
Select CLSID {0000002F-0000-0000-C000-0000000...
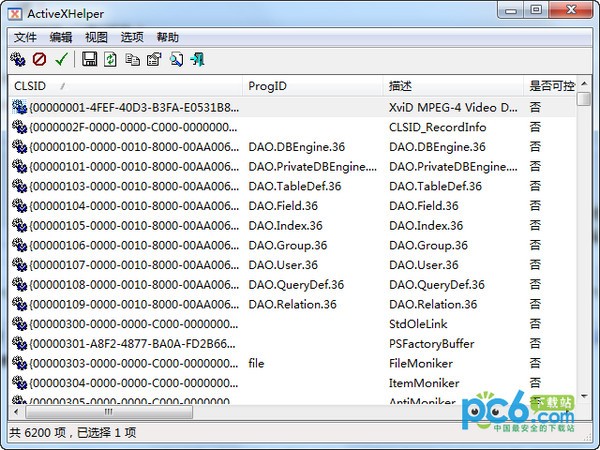point(133,127)
